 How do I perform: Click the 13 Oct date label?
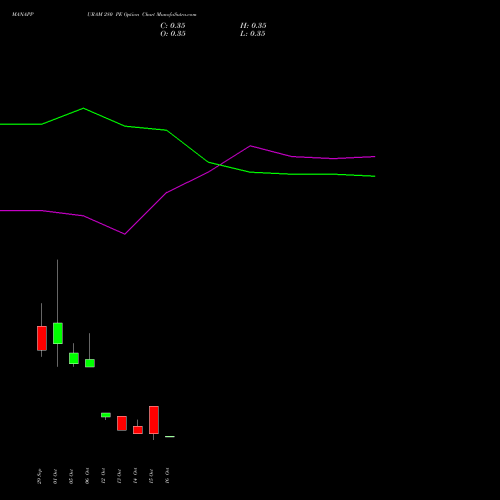(119, 476)
